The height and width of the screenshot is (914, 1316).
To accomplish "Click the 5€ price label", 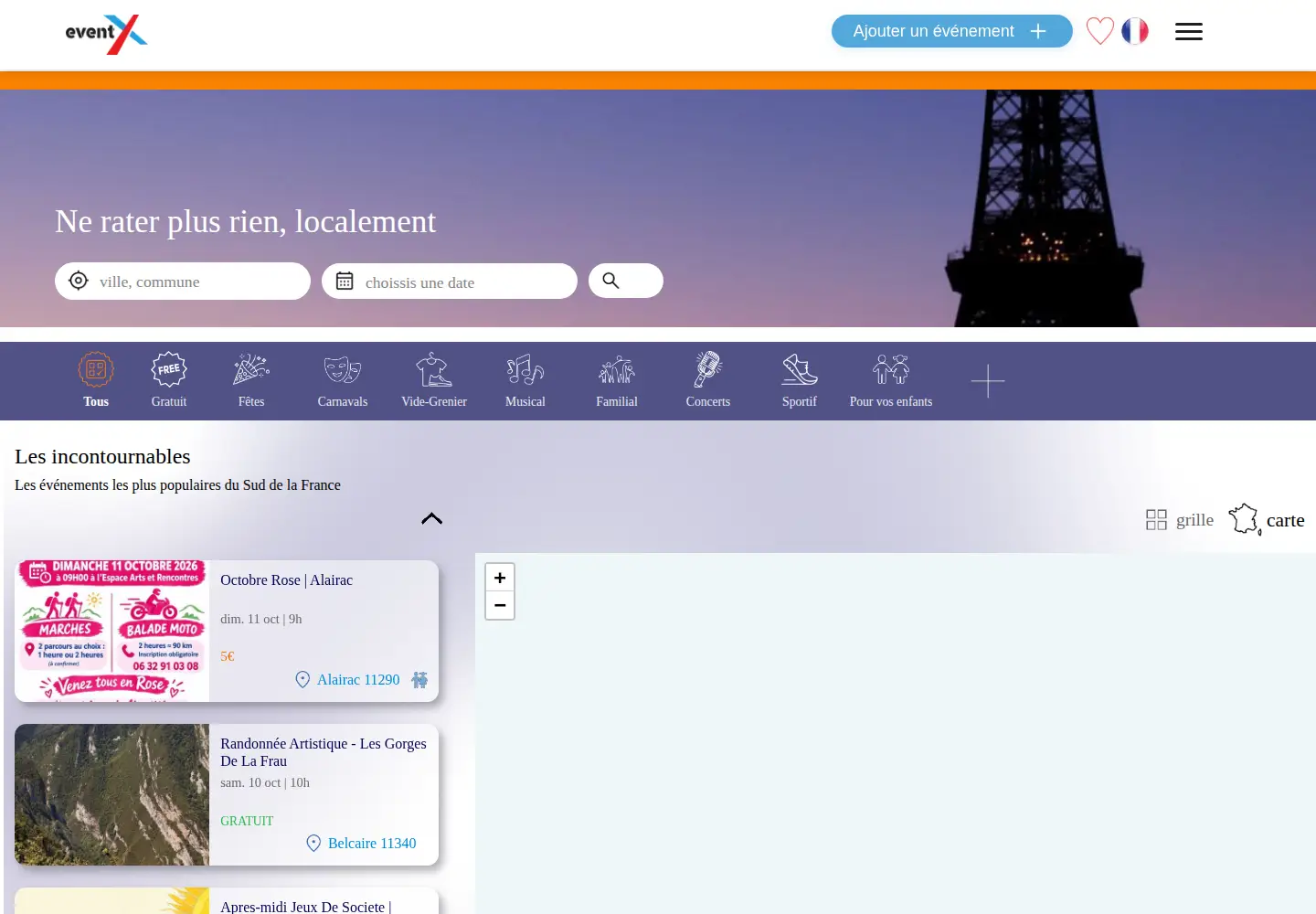I will pyautogui.click(x=228, y=656).
